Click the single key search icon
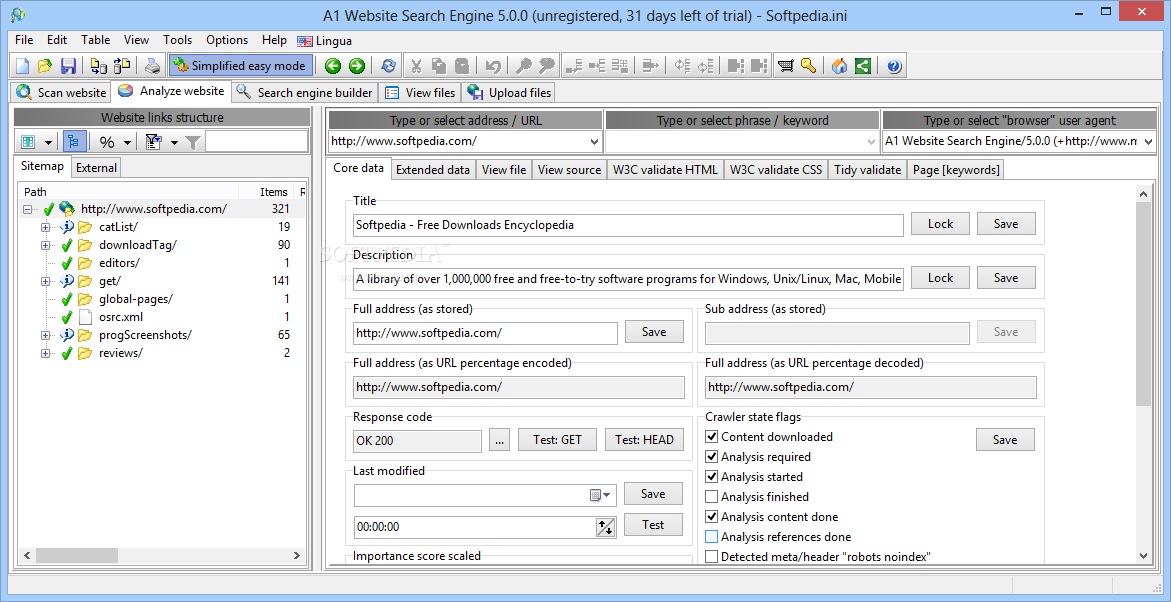 pos(524,66)
